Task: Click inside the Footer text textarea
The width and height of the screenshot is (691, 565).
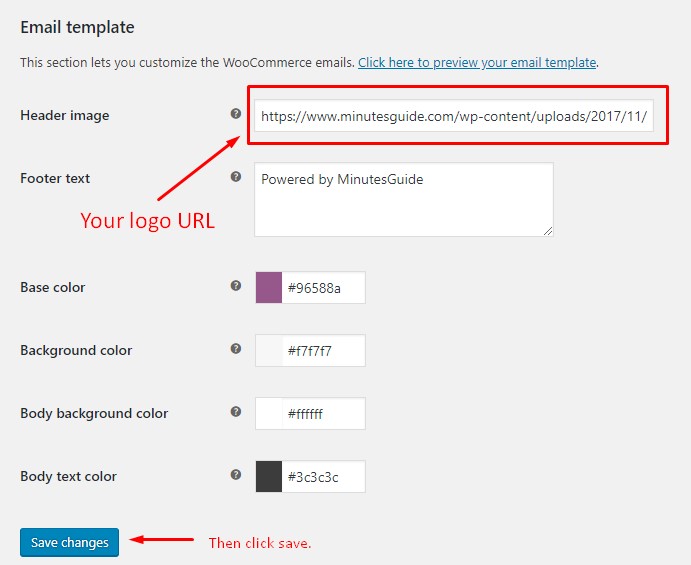Action: (x=404, y=200)
